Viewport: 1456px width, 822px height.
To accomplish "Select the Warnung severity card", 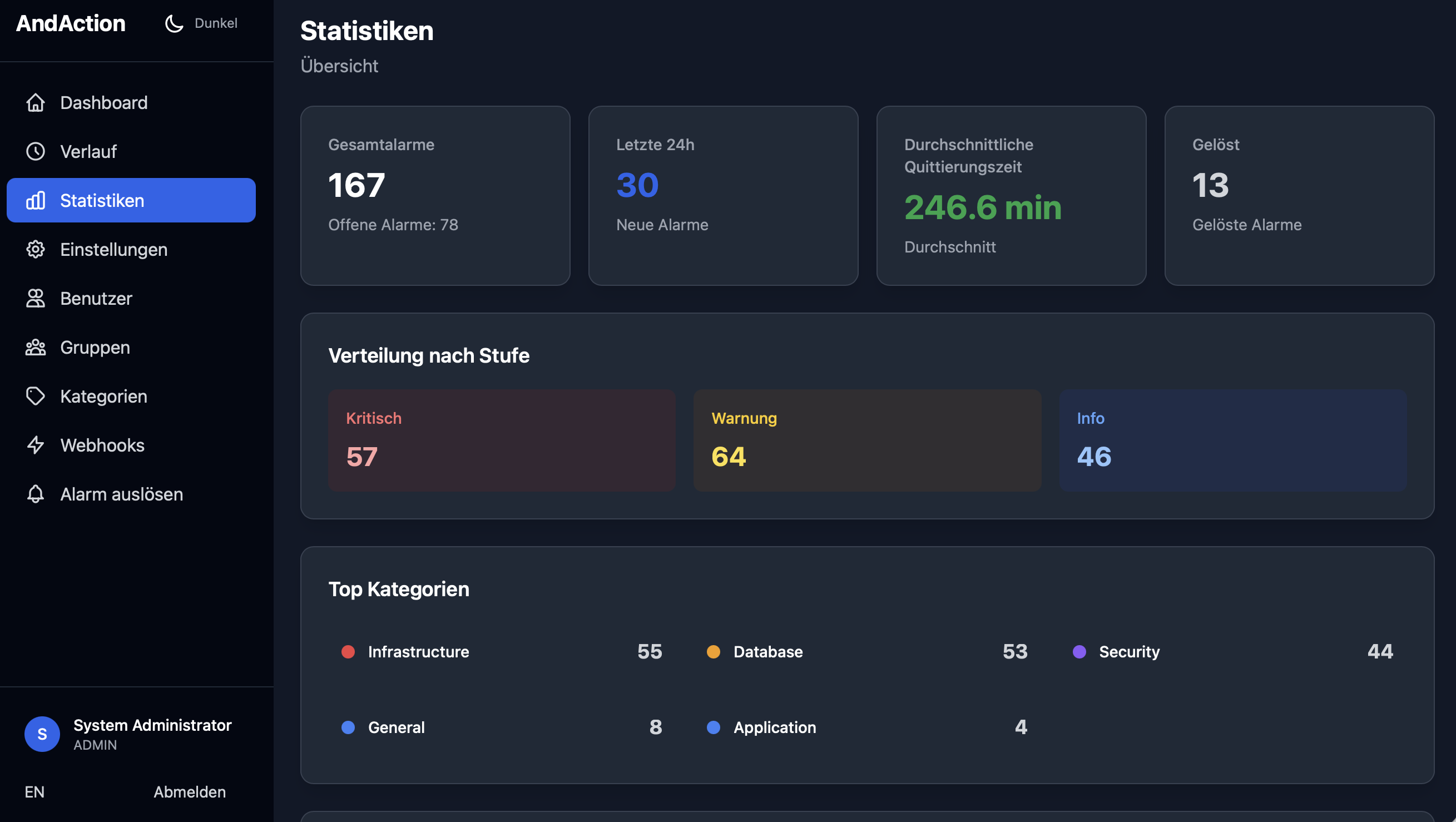I will 866,440.
